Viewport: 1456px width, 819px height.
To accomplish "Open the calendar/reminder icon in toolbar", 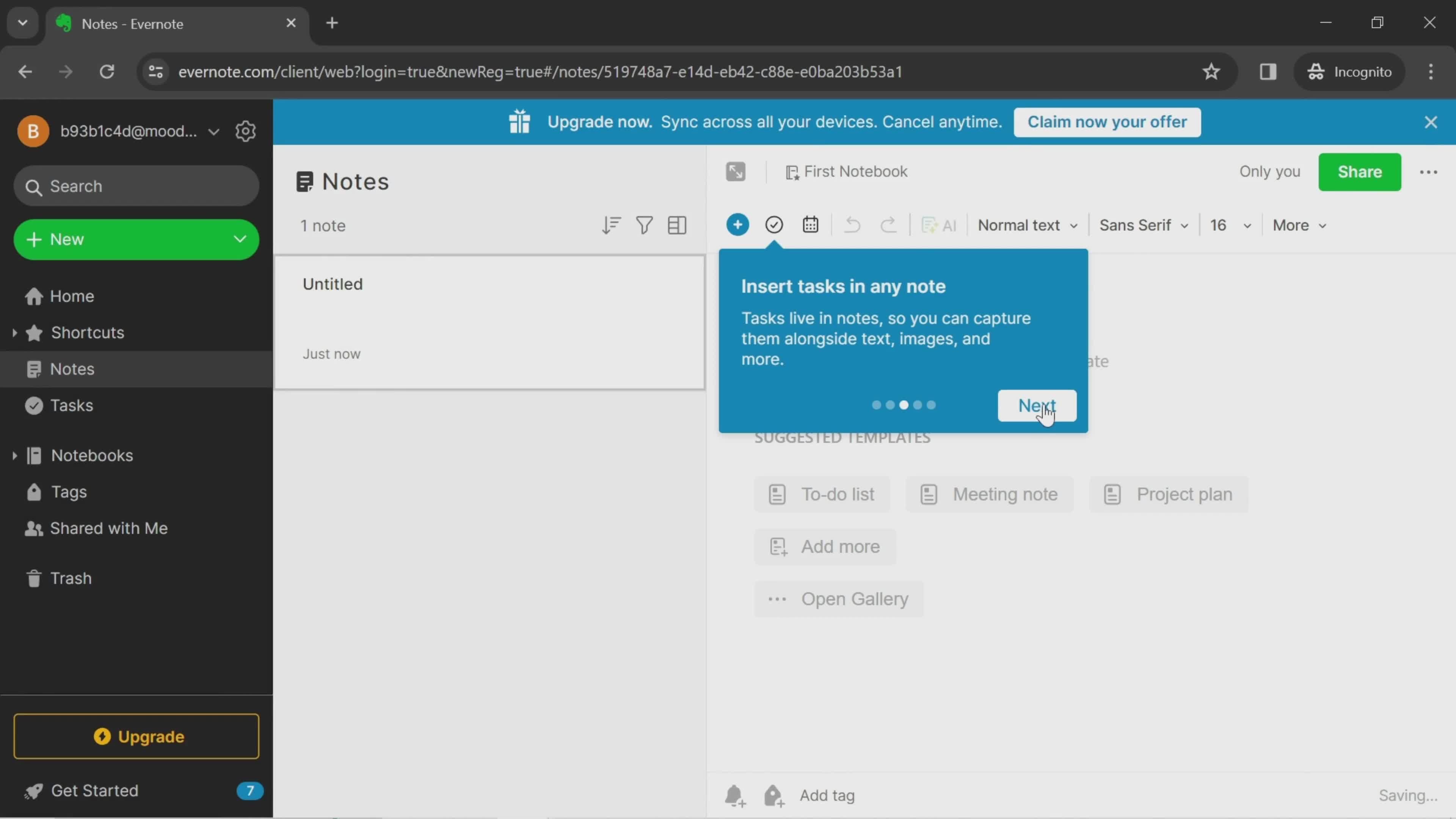I will point(810,225).
